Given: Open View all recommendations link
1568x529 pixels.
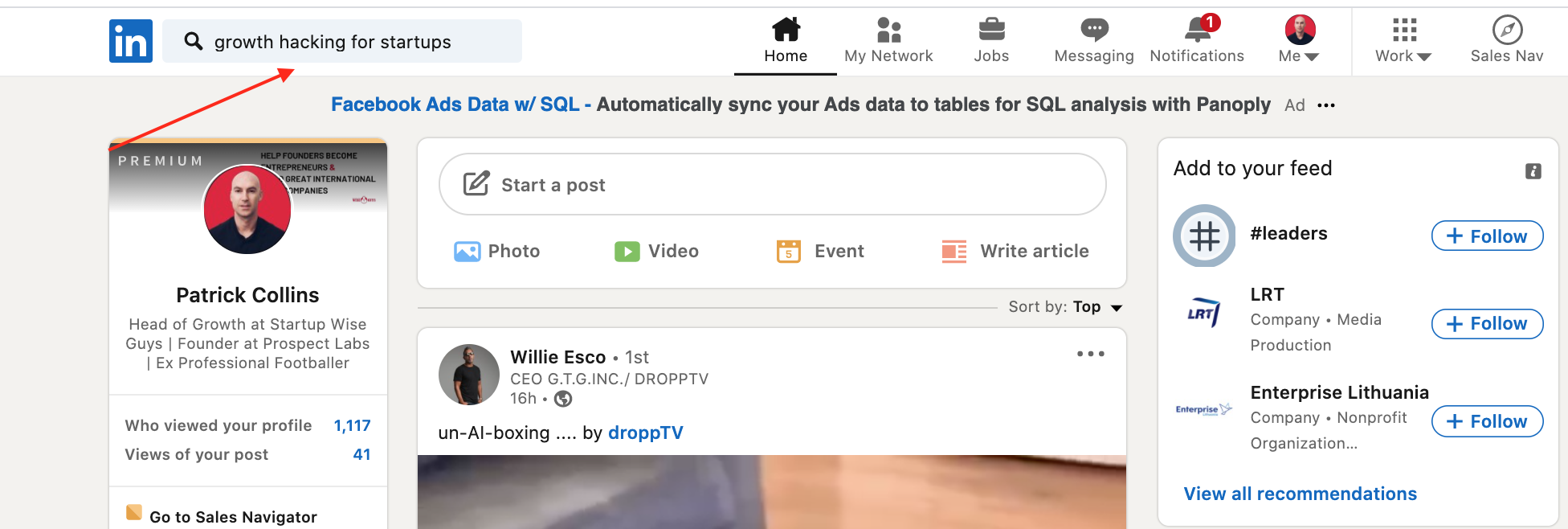Looking at the screenshot, I should (1300, 494).
